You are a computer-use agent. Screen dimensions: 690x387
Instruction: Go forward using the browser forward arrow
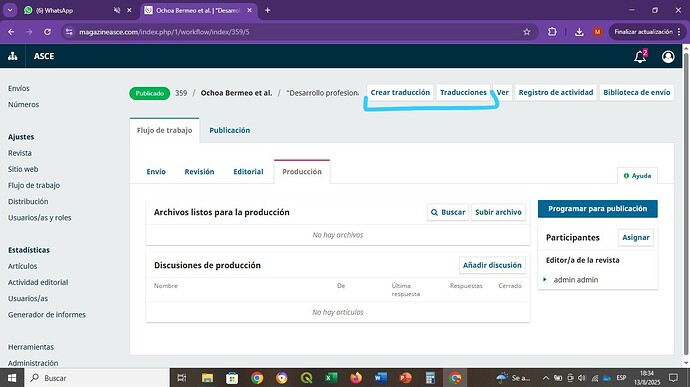click(x=29, y=32)
